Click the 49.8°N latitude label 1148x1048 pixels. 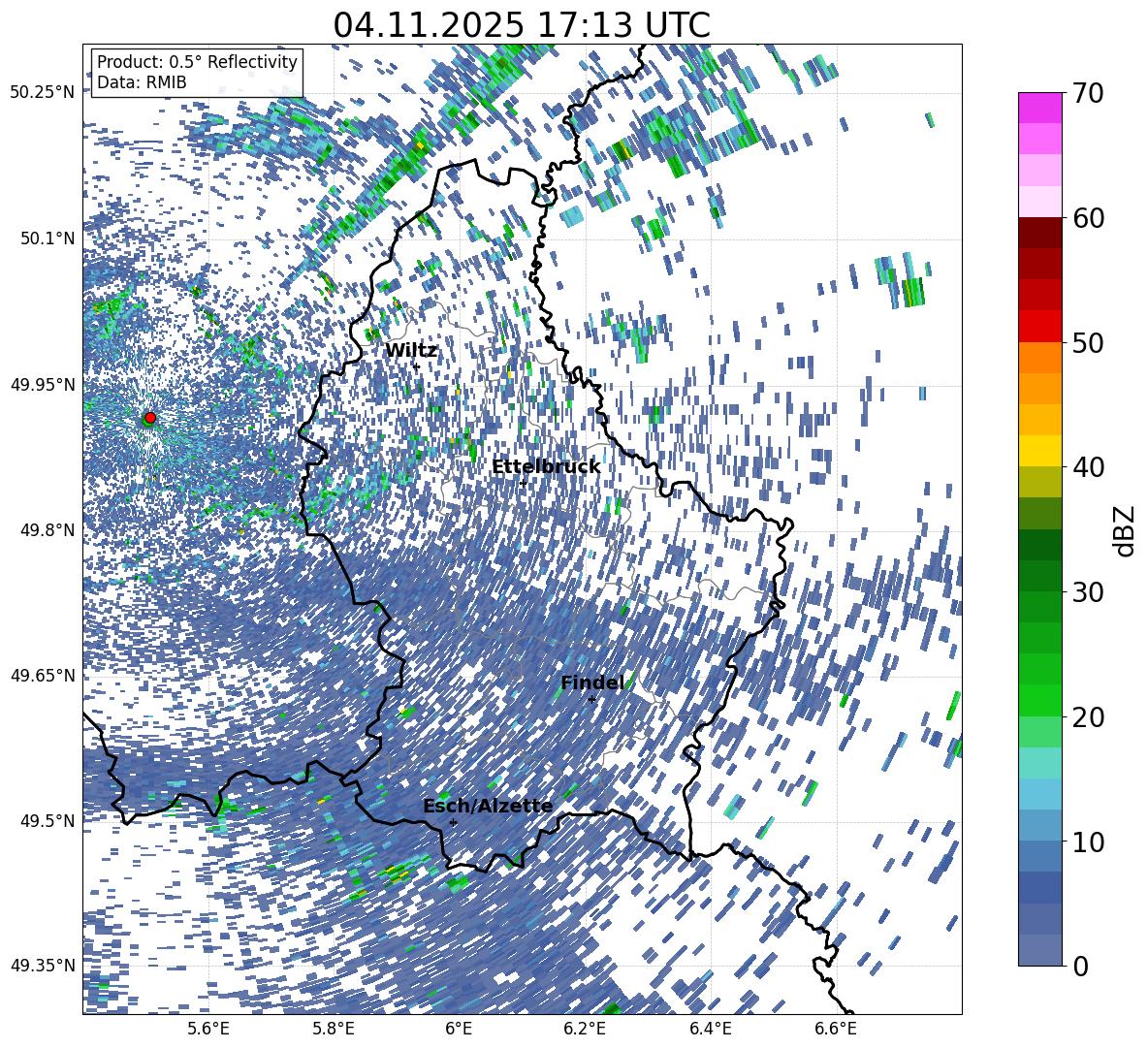pyautogui.click(x=47, y=530)
